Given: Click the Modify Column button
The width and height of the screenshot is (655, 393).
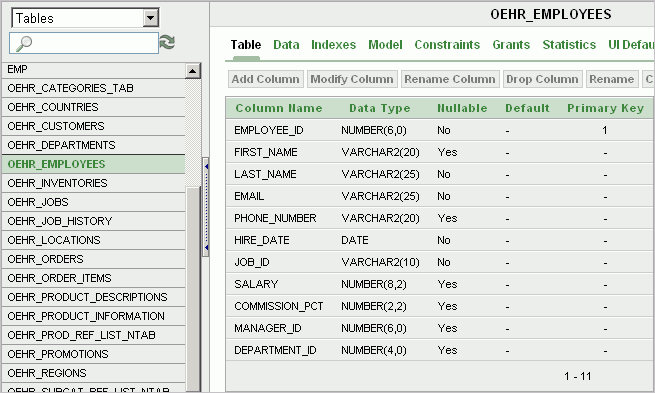Looking at the screenshot, I should (x=352, y=79).
